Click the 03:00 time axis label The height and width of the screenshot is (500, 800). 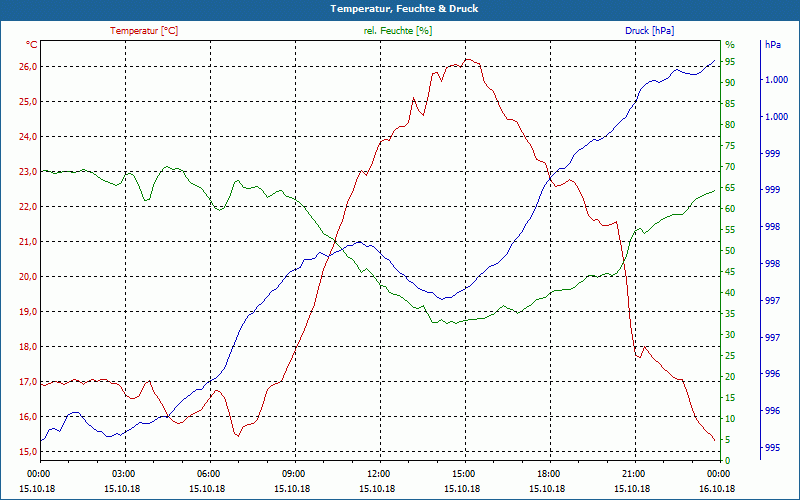coord(123,474)
